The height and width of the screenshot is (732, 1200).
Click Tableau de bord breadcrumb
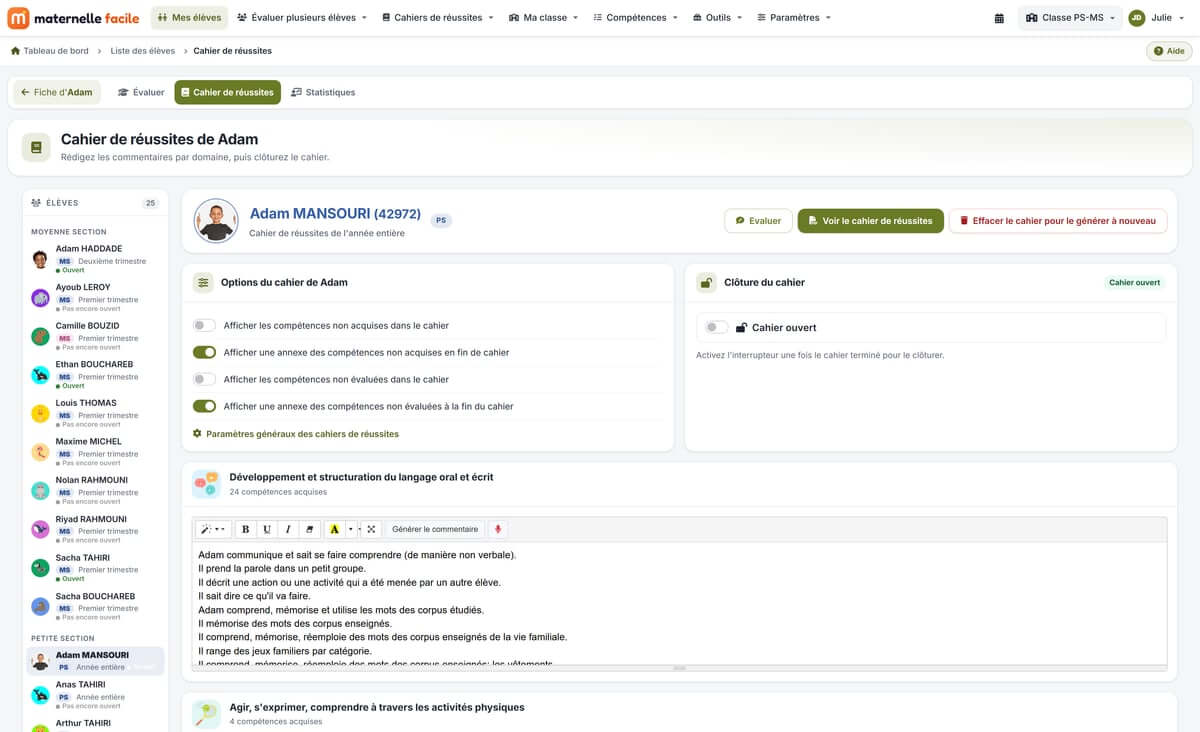[x=55, y=51]
